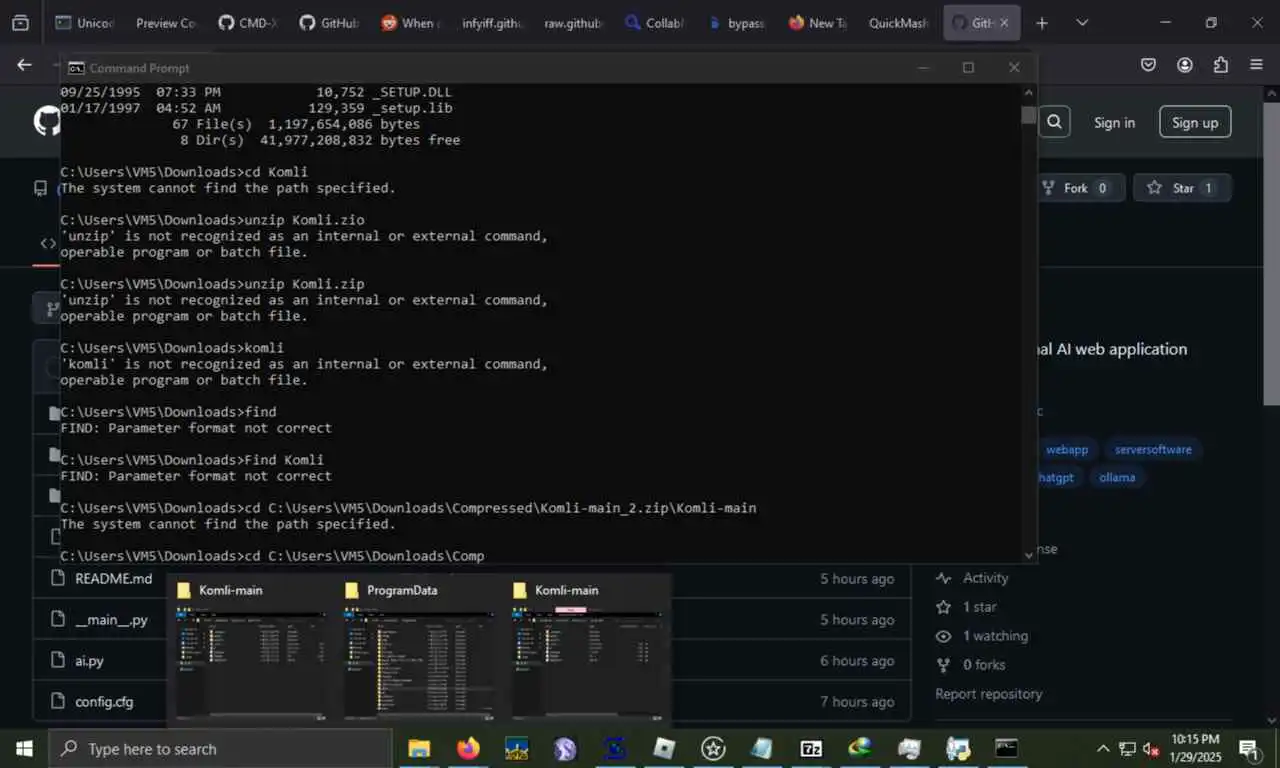1280x768 pixels.
Task: Click Command Prompt scrollbar up arrow
Action: coord(1029,92)
